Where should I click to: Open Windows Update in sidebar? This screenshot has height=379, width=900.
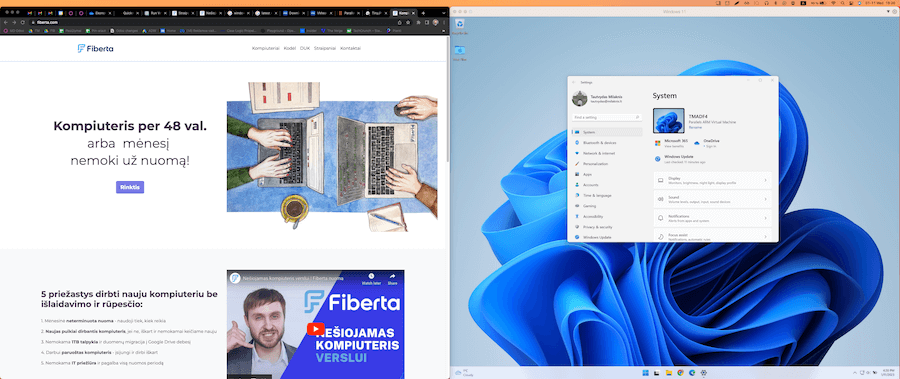[x=607, y=237]
